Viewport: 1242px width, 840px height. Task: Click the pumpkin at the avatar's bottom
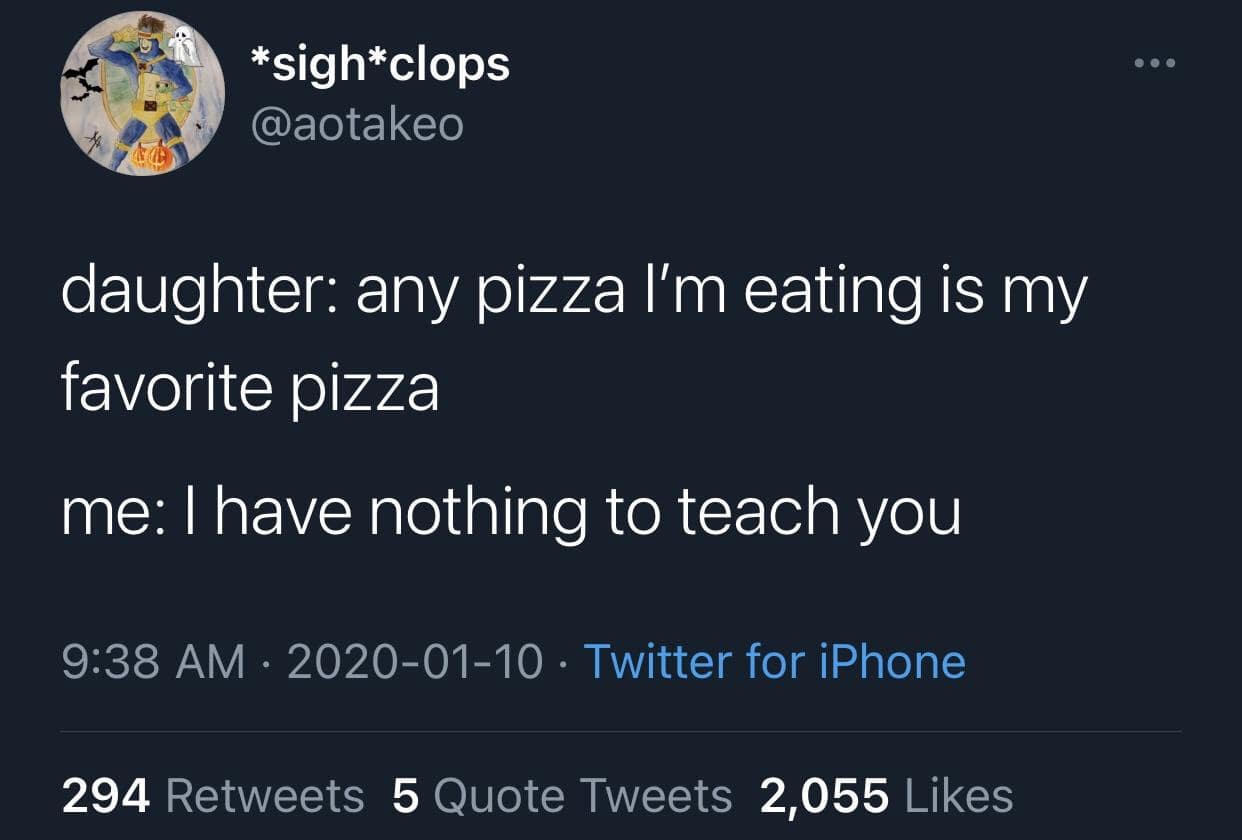(x=156, y=156)
